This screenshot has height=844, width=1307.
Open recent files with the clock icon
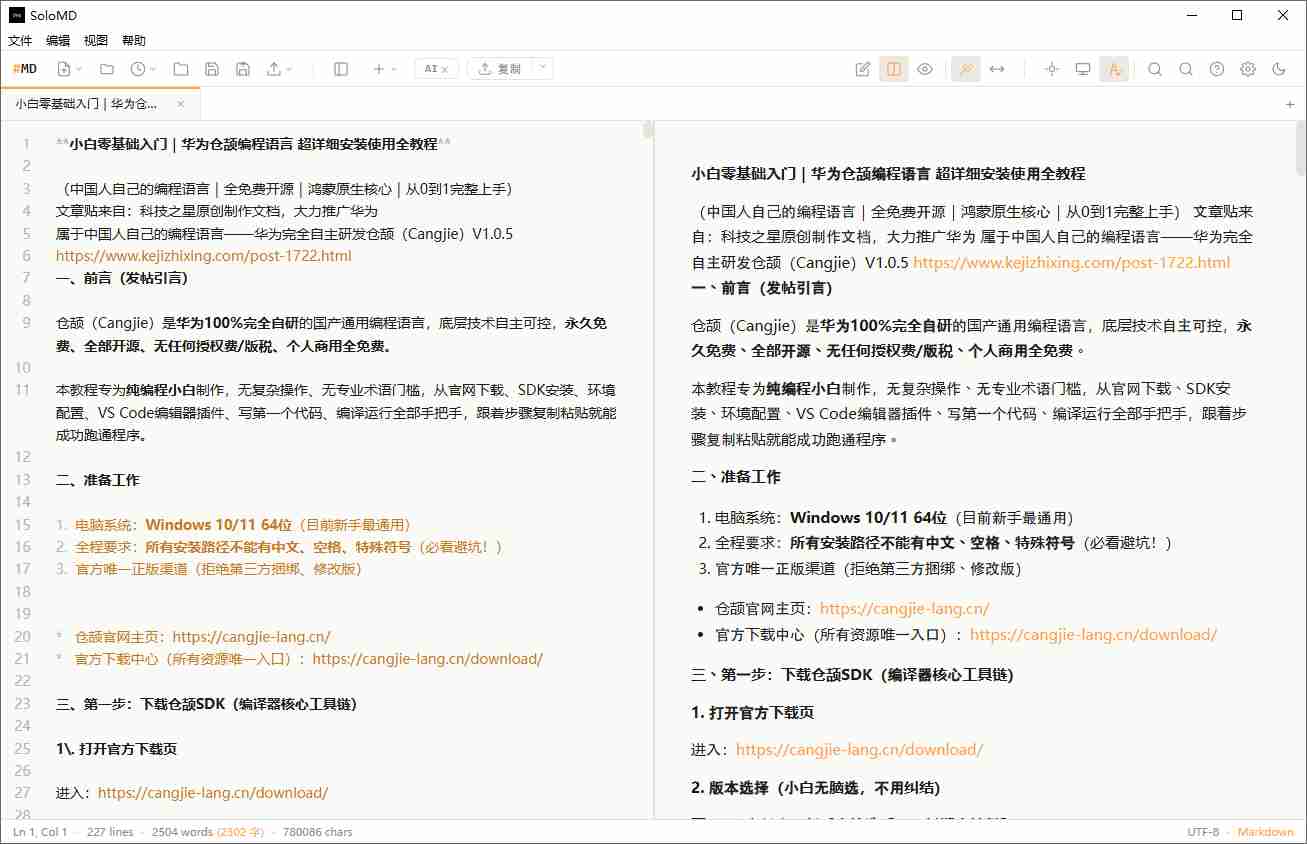[136, 68]
